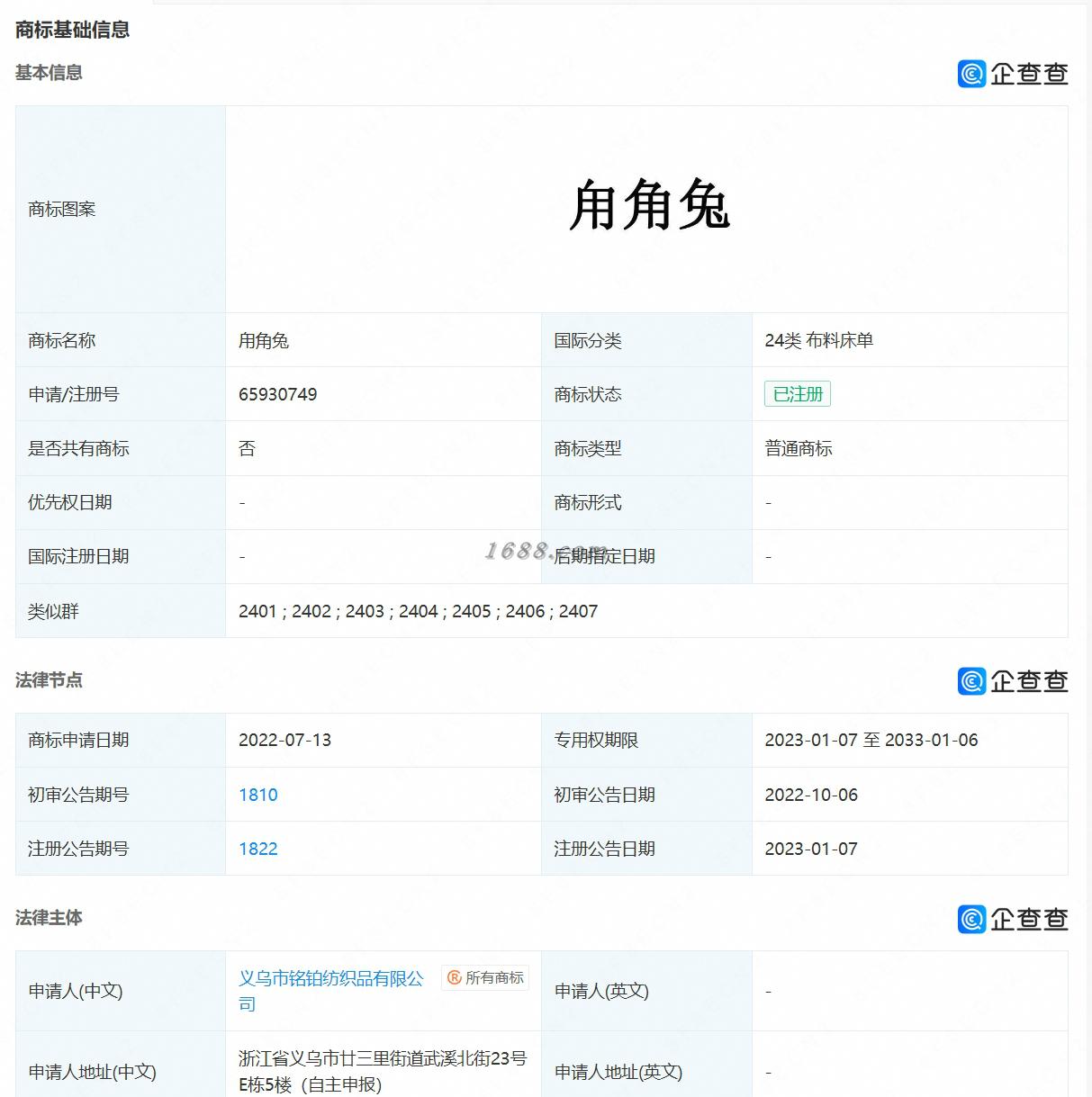Select the trademark name value 角角兔
The width and height of the screenshot is (1092, 1097).
coord(264,340)
